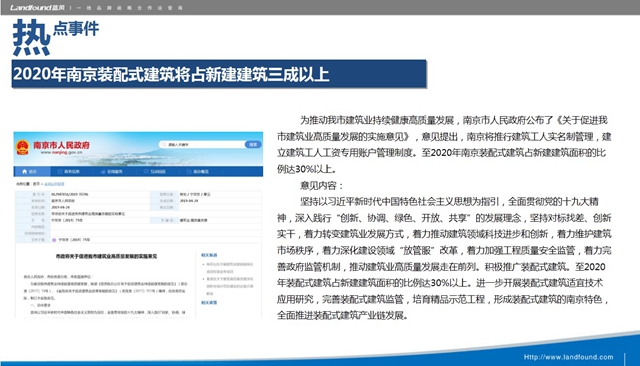
Task: Click the magnifier icon in the search box
Action: (x=164, y=144)
